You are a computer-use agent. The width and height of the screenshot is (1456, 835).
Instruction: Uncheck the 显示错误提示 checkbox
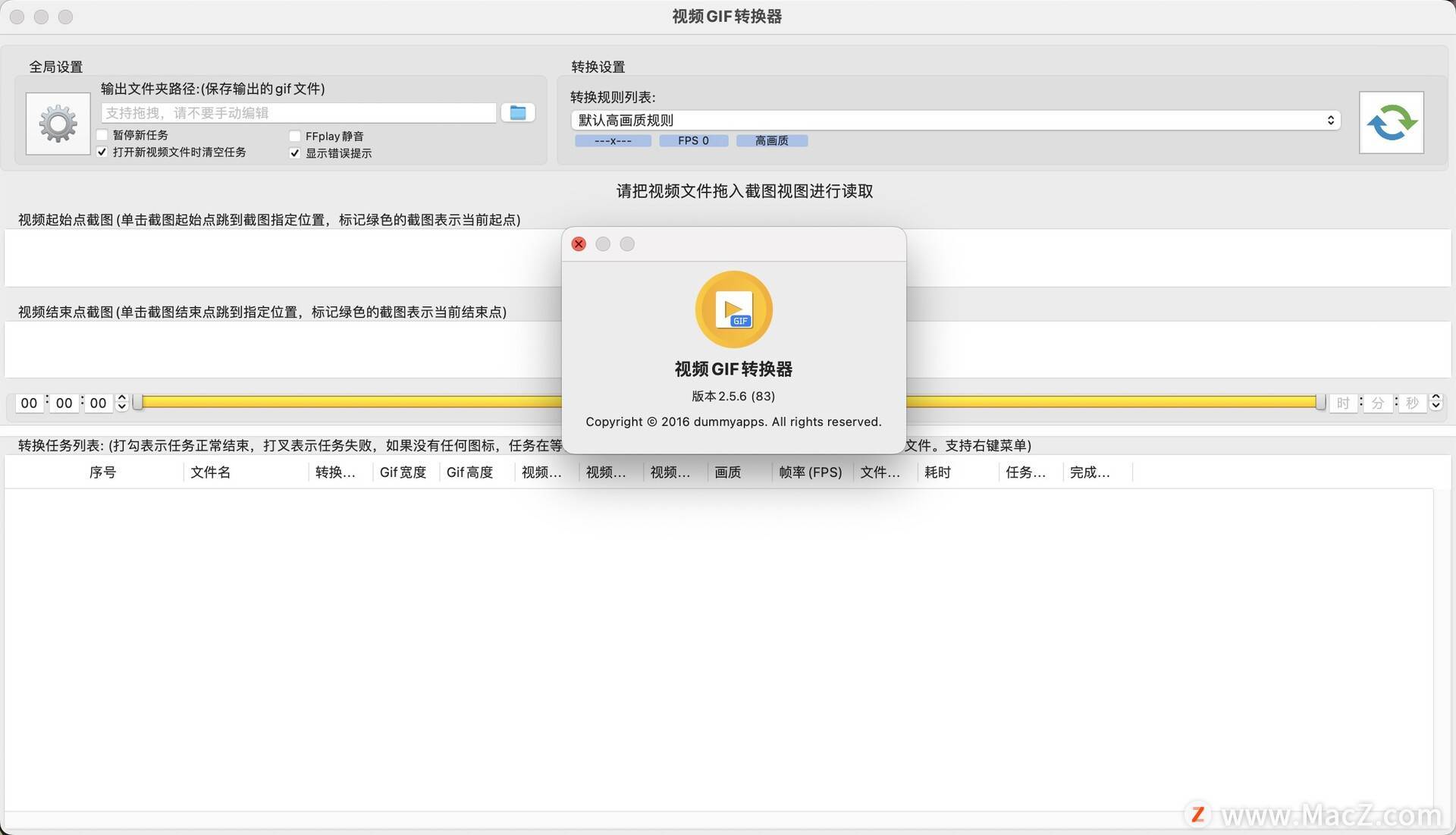295,153
